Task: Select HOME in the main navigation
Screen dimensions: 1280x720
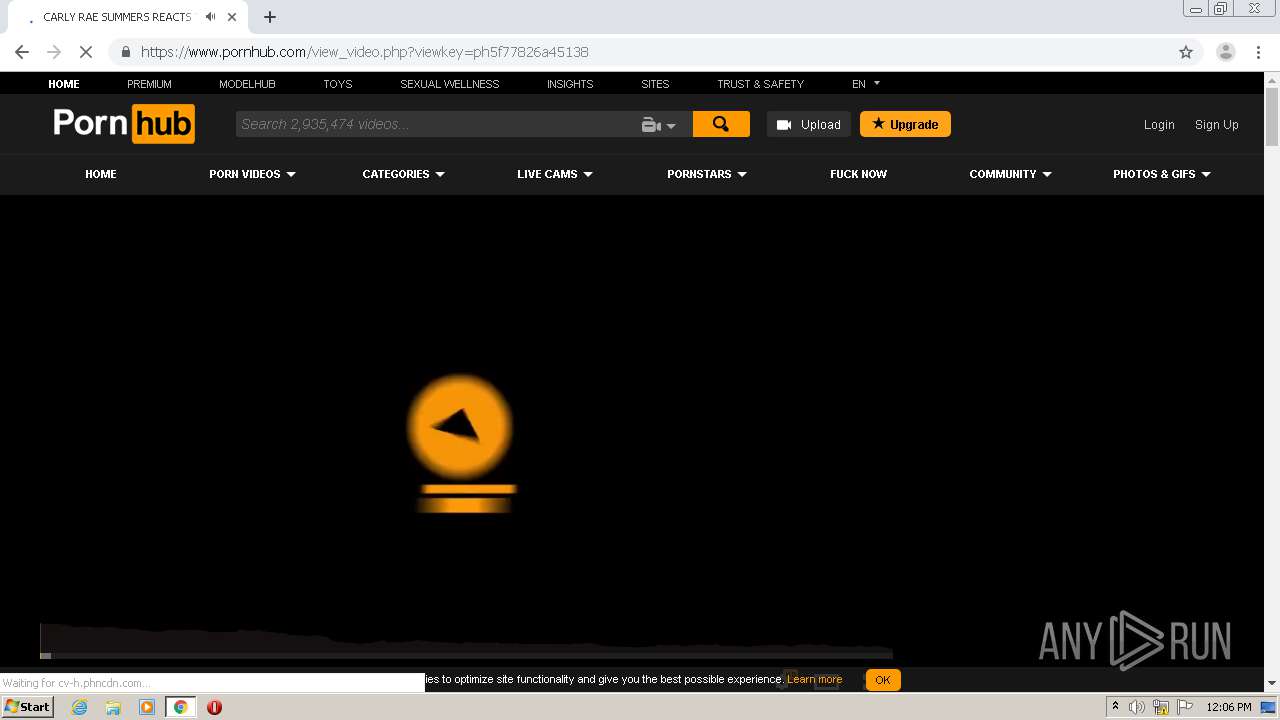Action: (101, 174)
